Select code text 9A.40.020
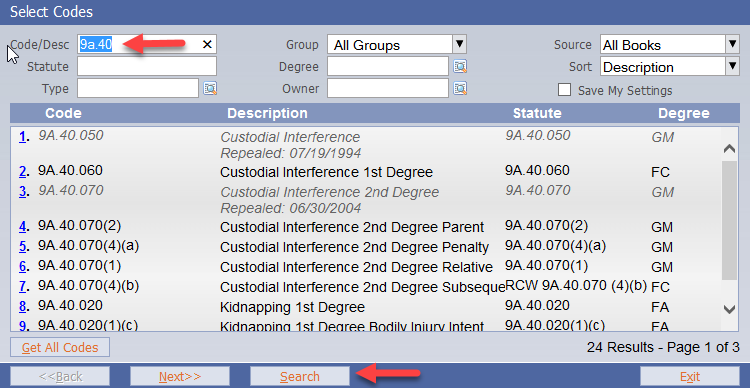 (x=70, y=305)
